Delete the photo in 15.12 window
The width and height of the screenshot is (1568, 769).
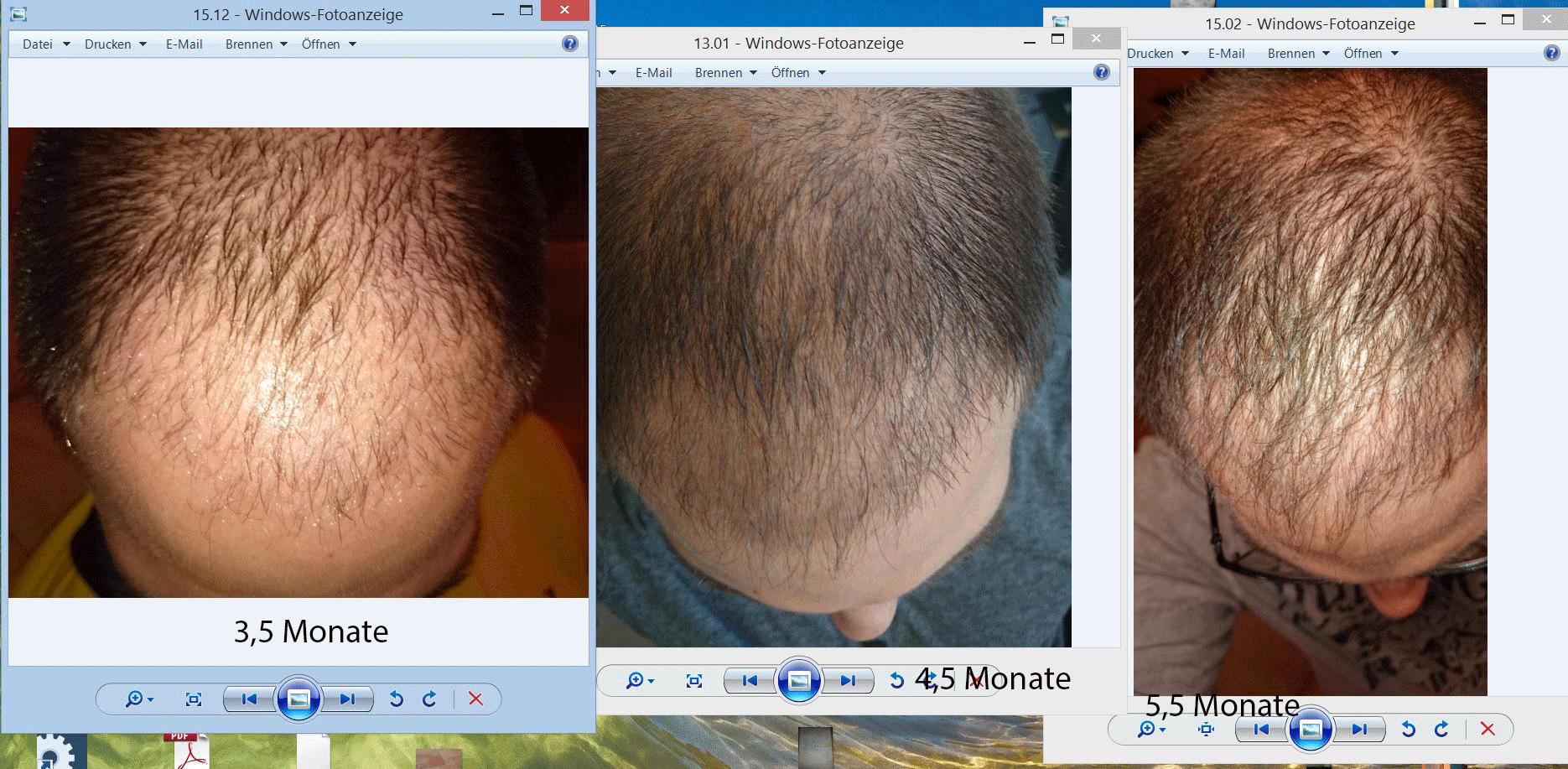pos(475,699)
